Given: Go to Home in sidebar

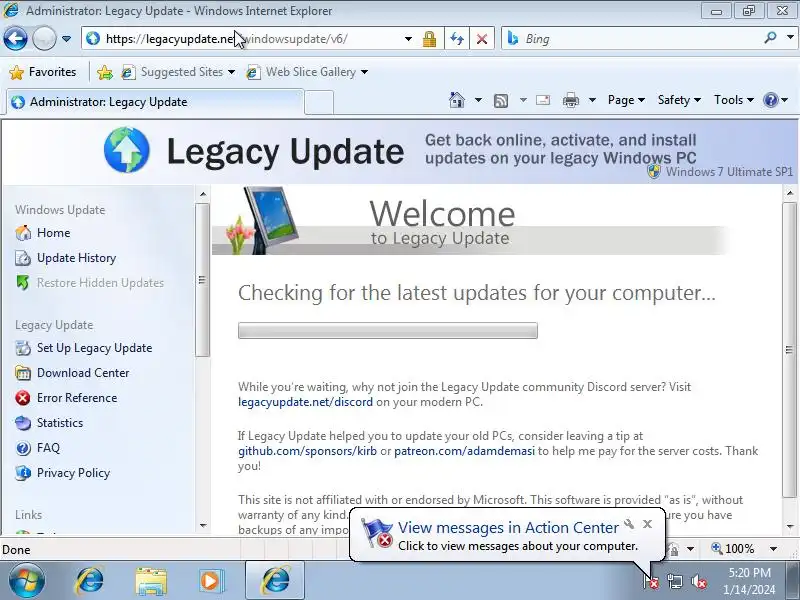Looking at the screenshot, I should click(x=54, y=233).
